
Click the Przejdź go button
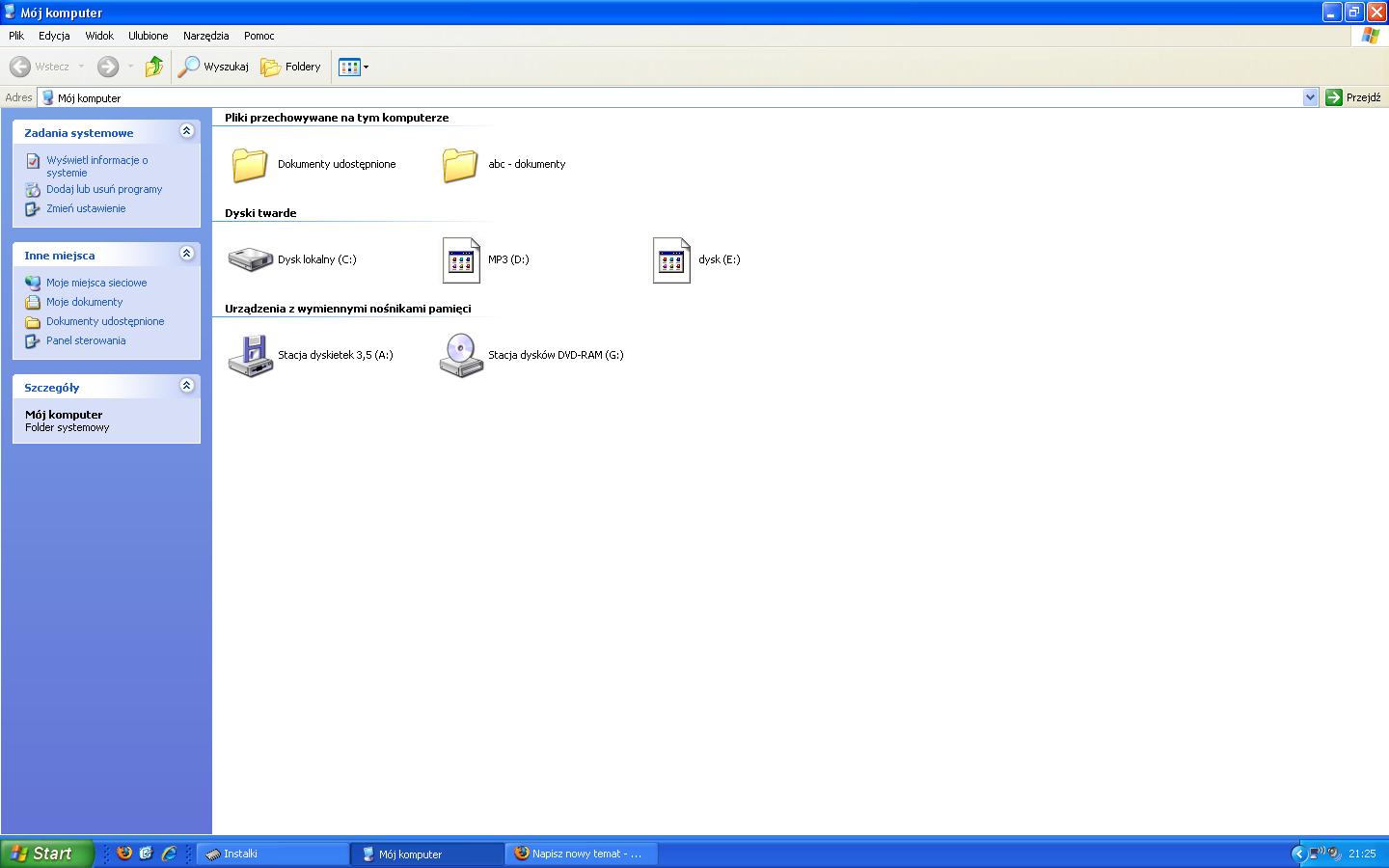pyautogui.click(x=1353, y=97)
